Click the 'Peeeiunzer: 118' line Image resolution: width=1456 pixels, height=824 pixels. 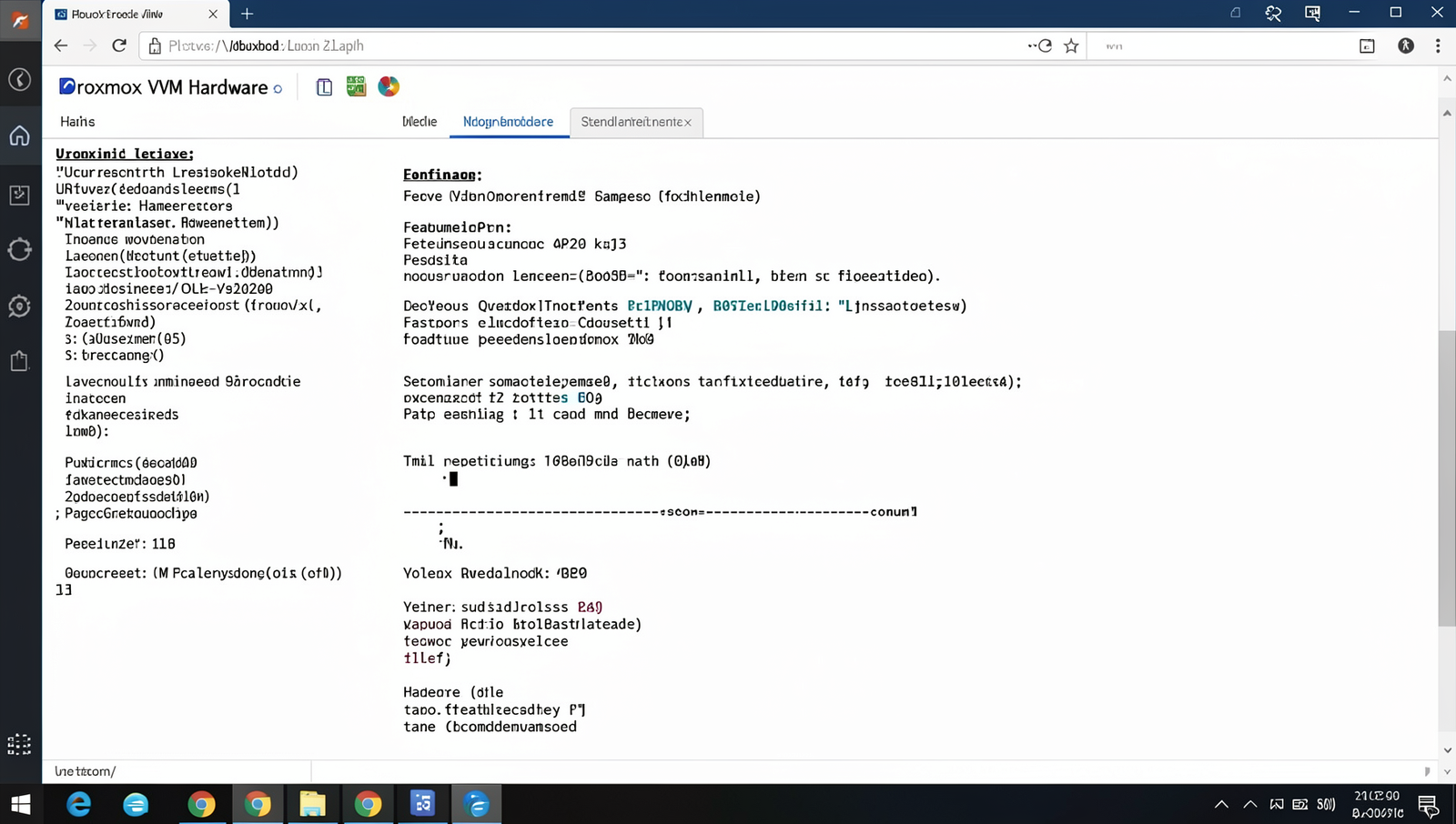coord(120,544)
